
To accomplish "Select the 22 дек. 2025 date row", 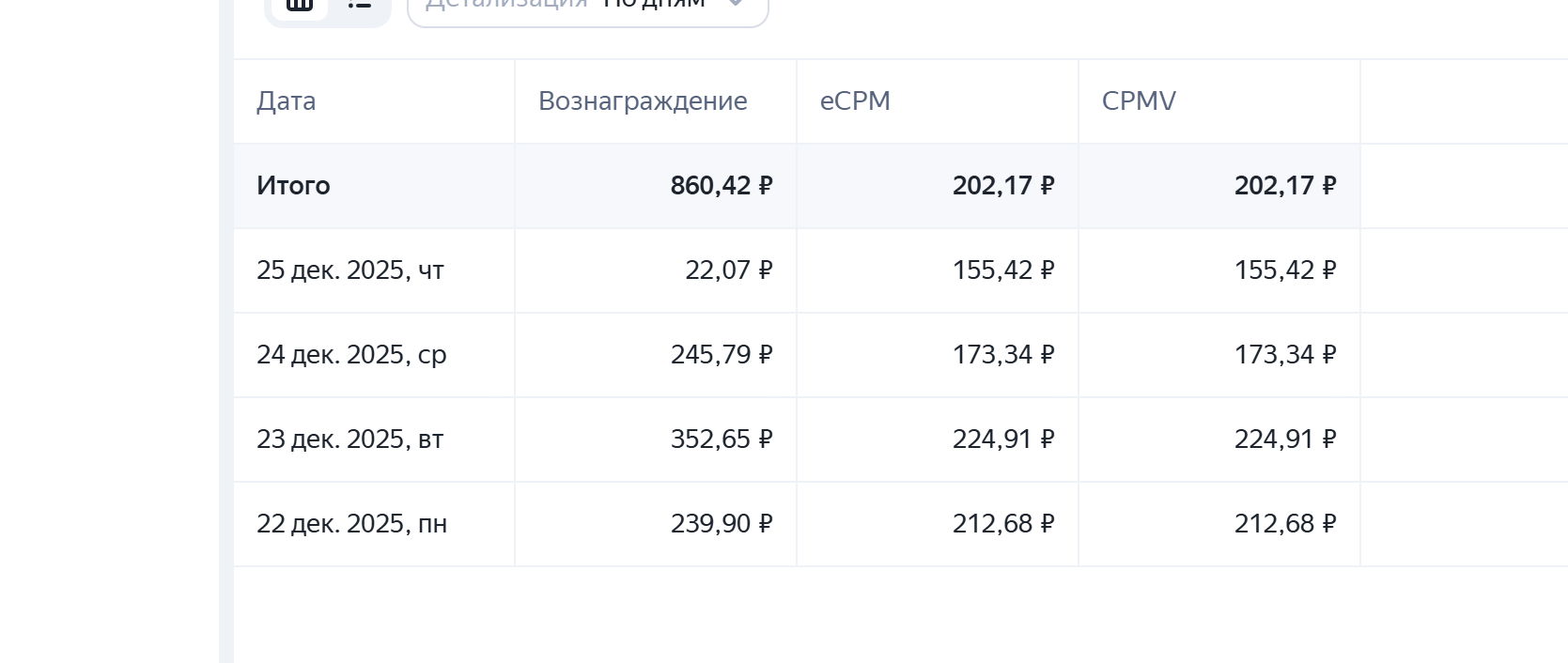I will coord(351,524).
